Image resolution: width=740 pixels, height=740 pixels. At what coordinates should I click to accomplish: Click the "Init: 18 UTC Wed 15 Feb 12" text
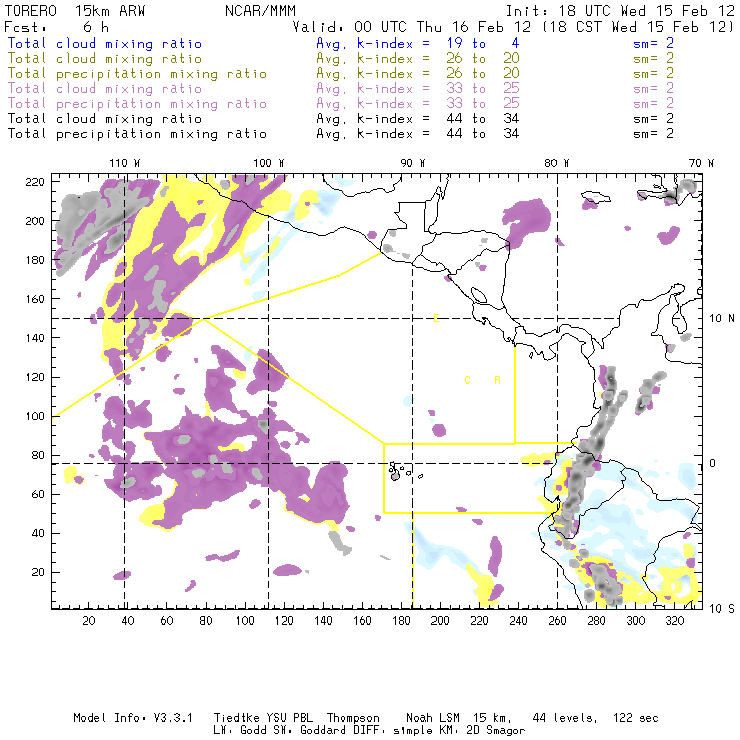620,11
